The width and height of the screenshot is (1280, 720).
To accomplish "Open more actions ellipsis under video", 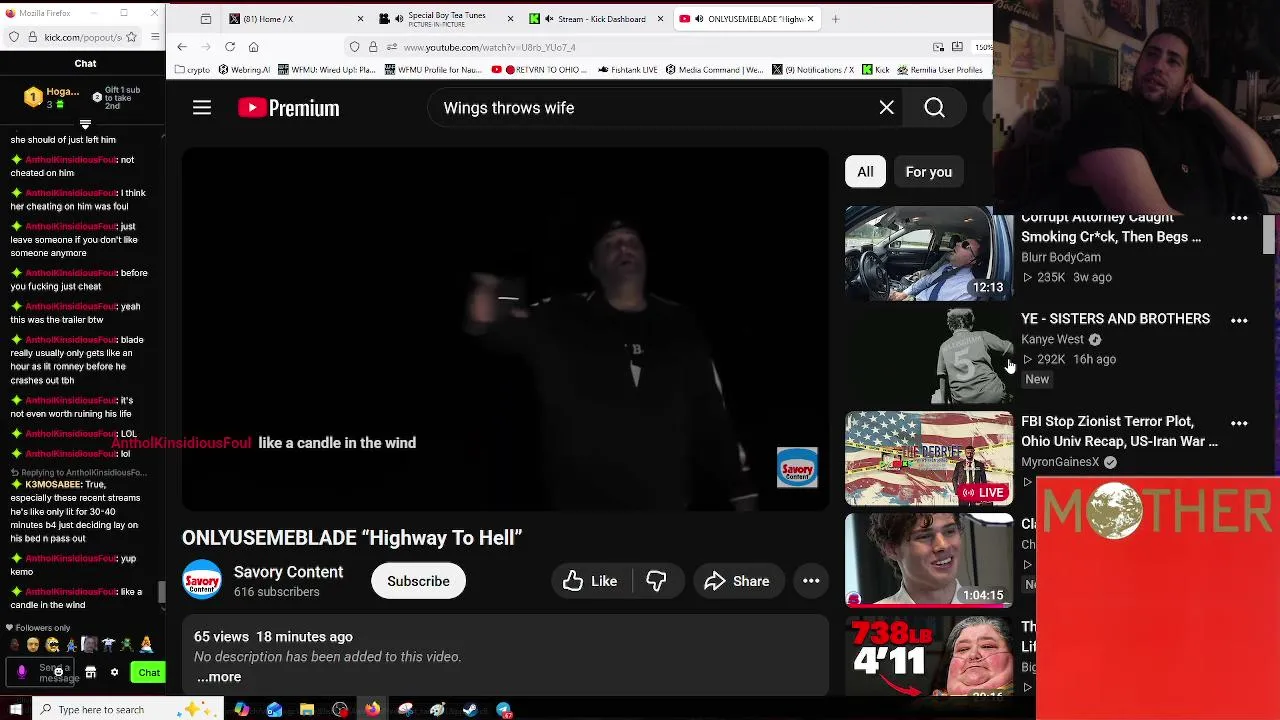I will point(811,581).
